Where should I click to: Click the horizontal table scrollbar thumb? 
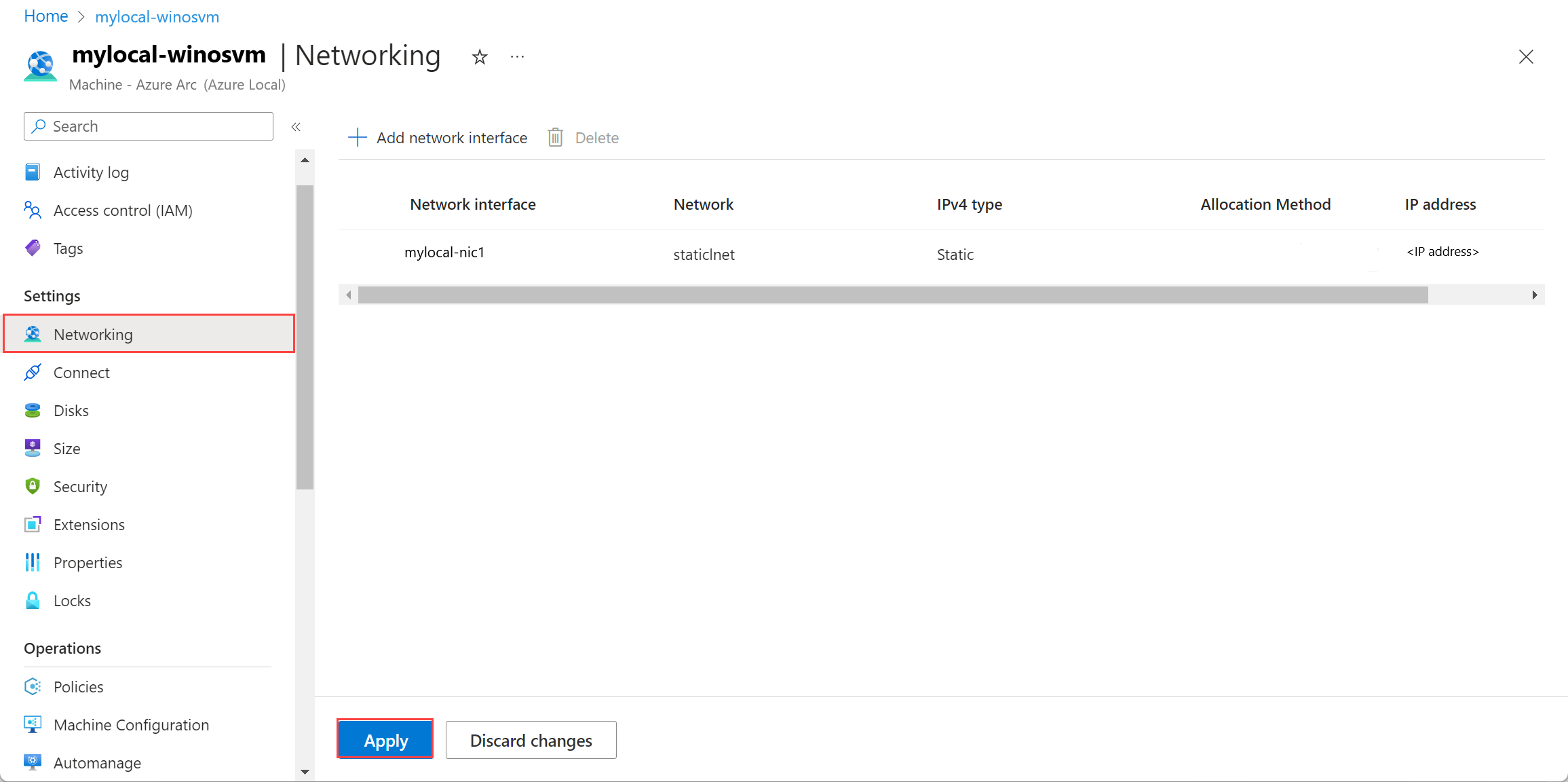click(x=892, y=295)
